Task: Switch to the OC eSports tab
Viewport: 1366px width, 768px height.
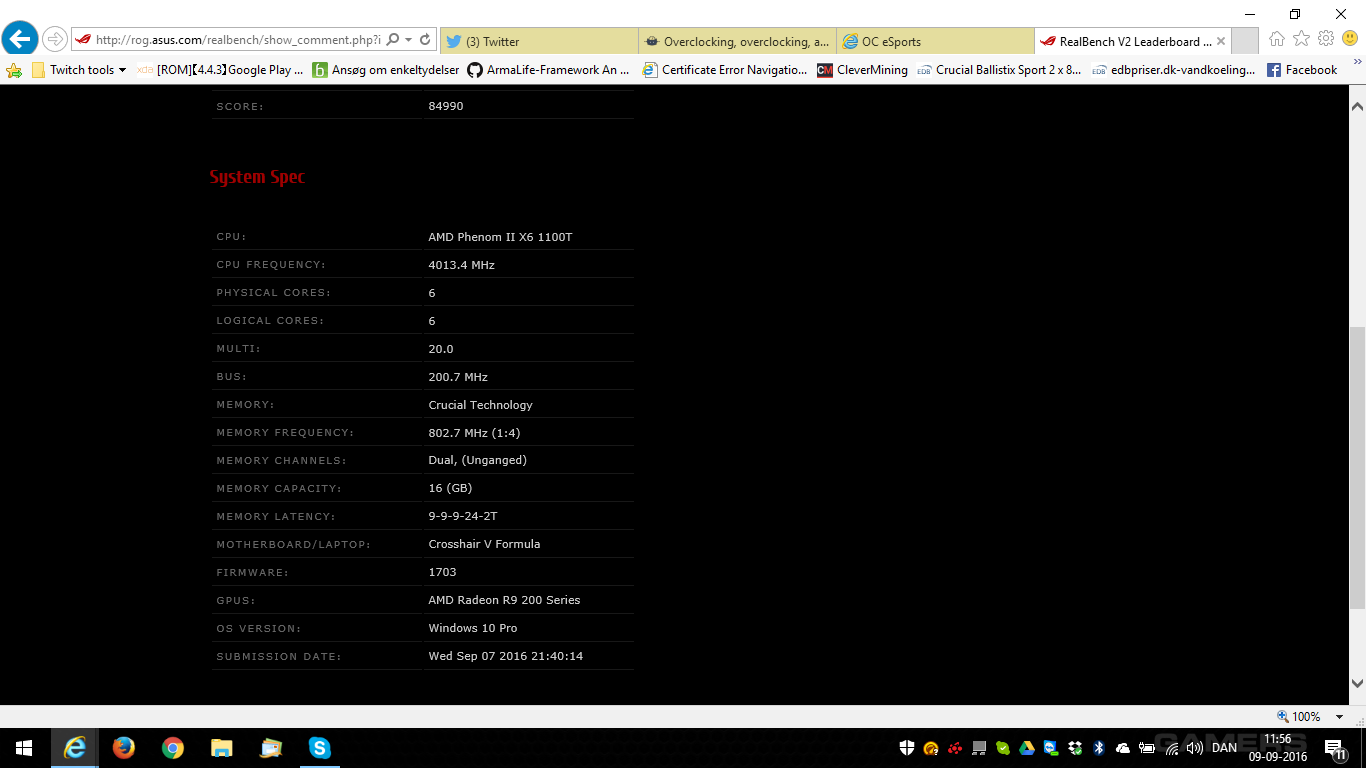Action: pos(935,41)
